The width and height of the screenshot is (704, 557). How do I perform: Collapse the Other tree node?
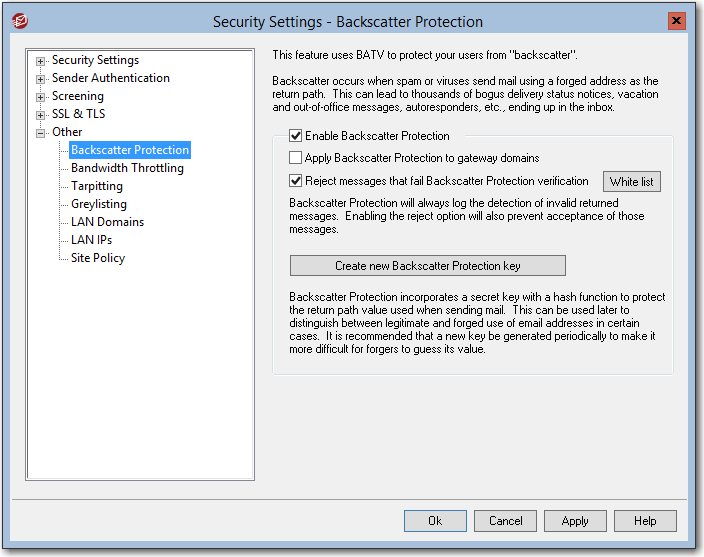pyautogui.click(x=41, y=133)
